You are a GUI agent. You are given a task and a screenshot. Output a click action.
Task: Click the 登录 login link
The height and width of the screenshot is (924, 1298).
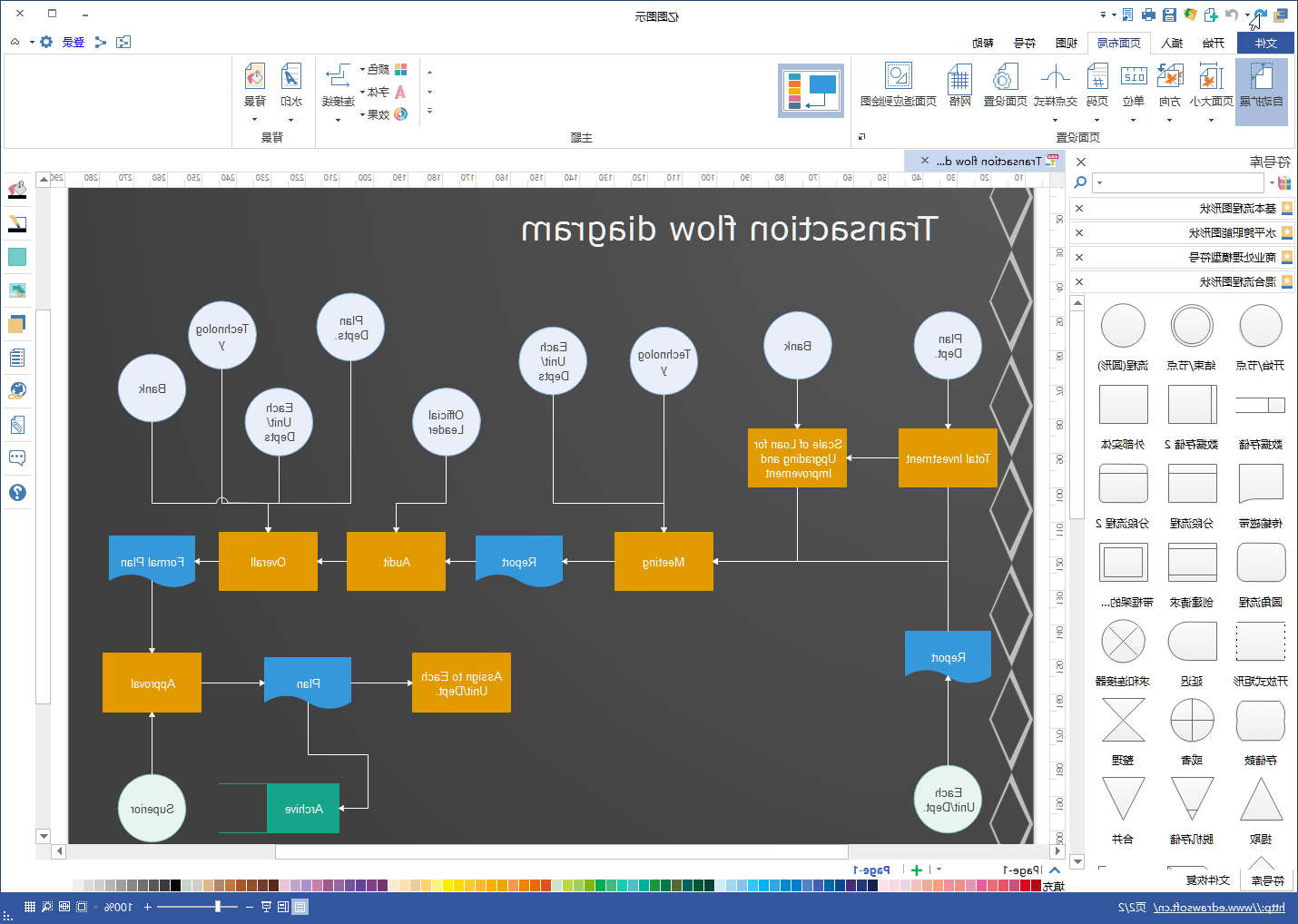pos(74,42)
